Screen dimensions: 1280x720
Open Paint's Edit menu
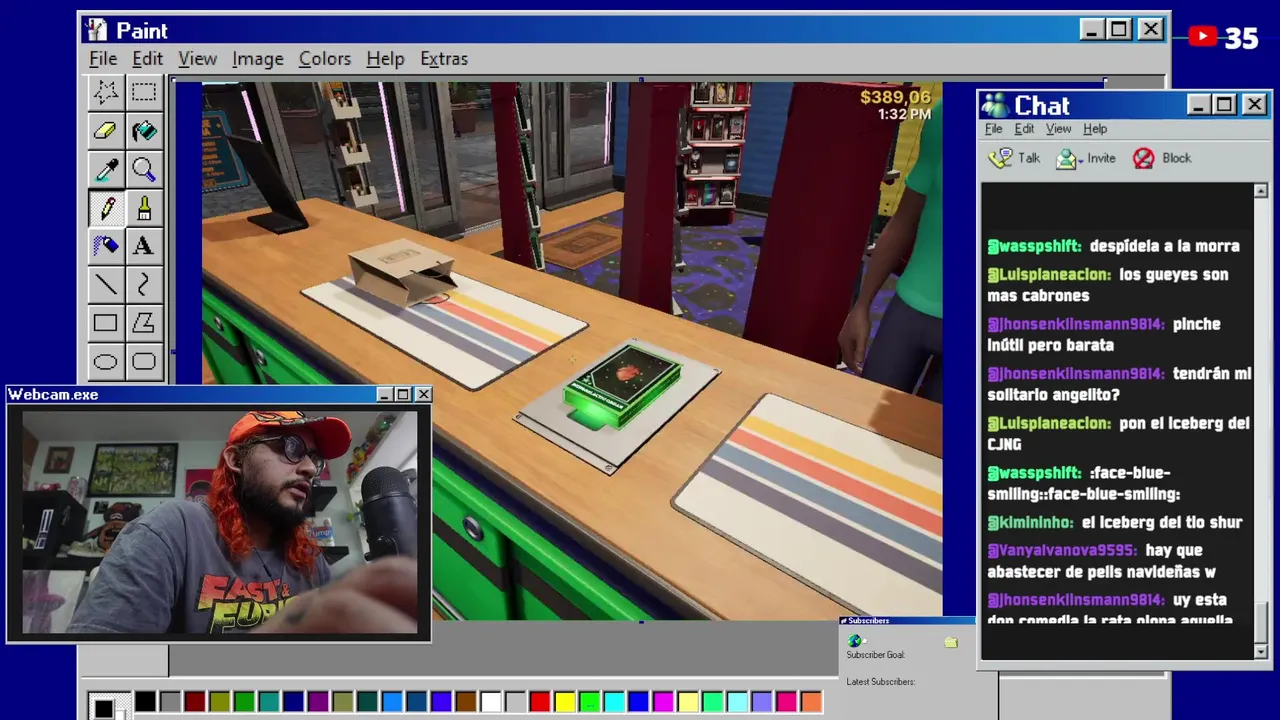147,59
